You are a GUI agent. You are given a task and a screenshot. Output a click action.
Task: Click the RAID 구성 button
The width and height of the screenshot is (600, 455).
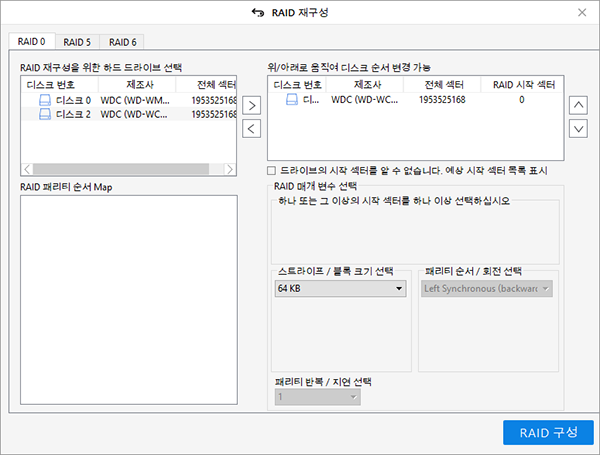coord(548,432)
